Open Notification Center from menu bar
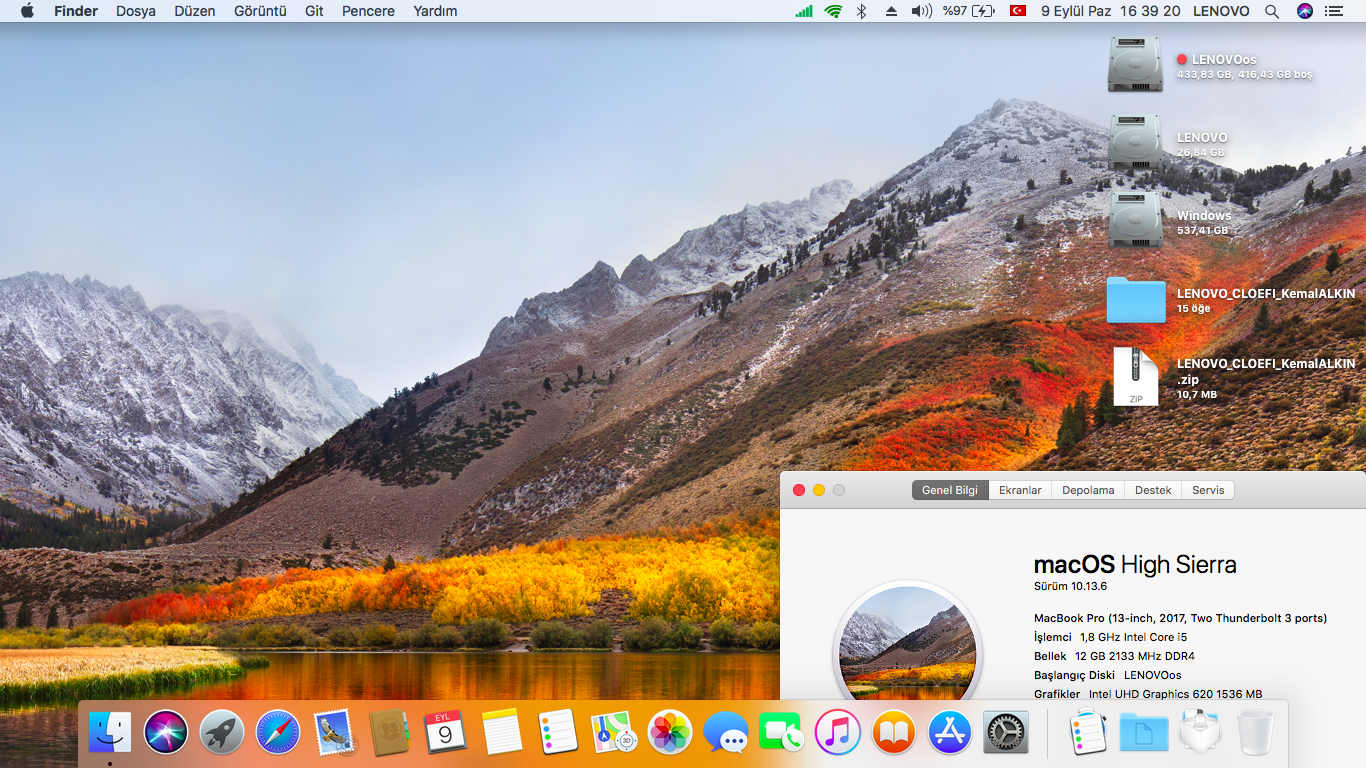This screenshot has width=1366, height=768. [x=1333, y=11]
